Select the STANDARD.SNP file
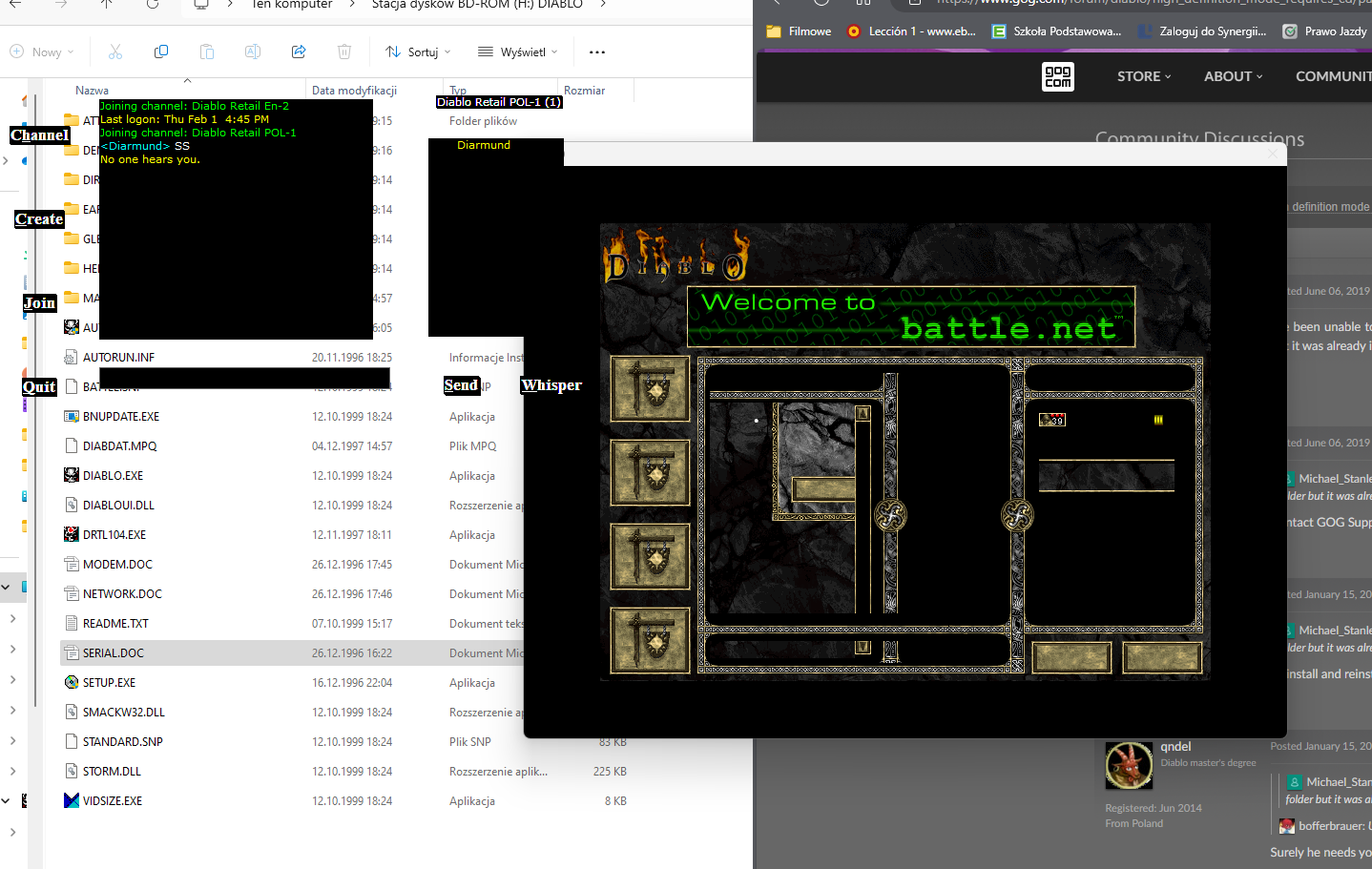 click(123, 741)
